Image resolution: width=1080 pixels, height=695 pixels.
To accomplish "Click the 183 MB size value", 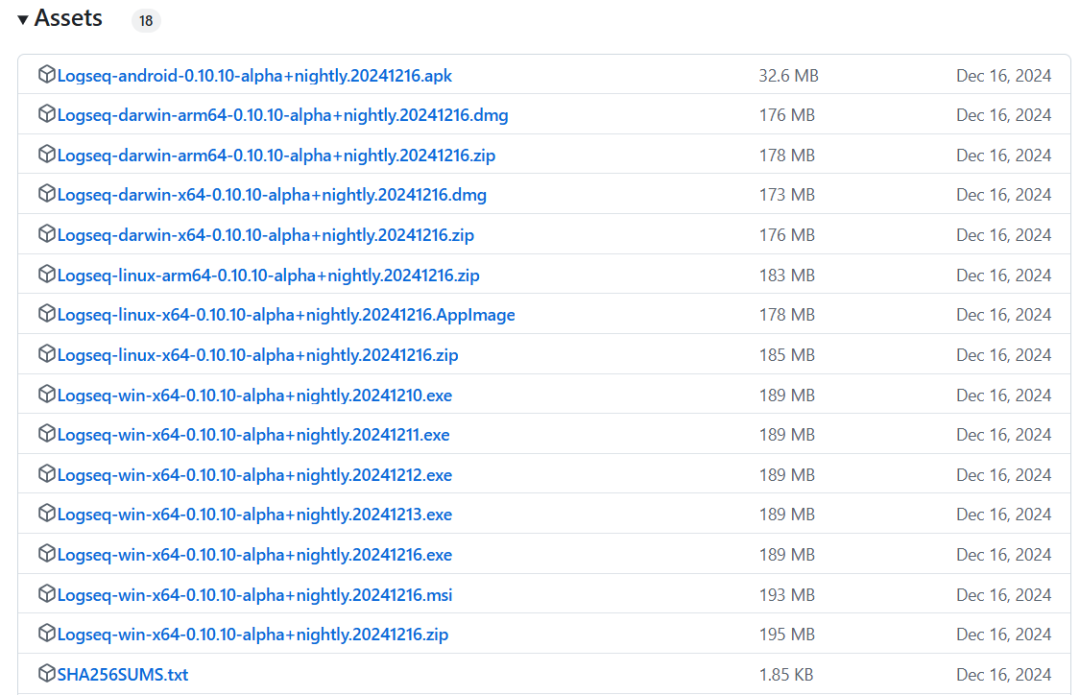I will (x=787, y=276).
